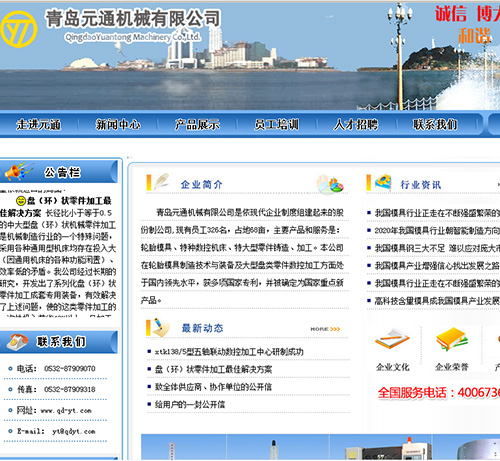Click the 全国服务电话 red hotline text
Screen dimensions: 500x461
pos(439,393)
